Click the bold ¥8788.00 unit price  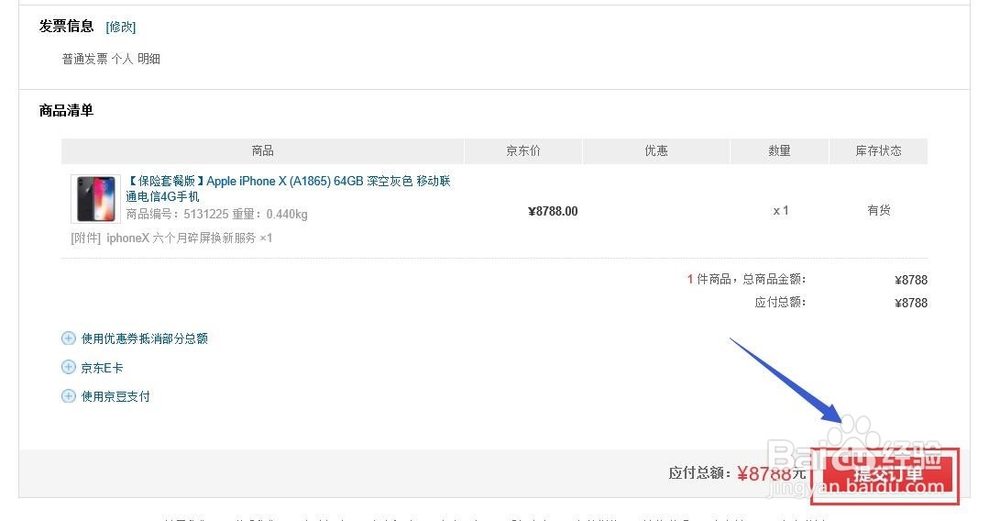552,211
